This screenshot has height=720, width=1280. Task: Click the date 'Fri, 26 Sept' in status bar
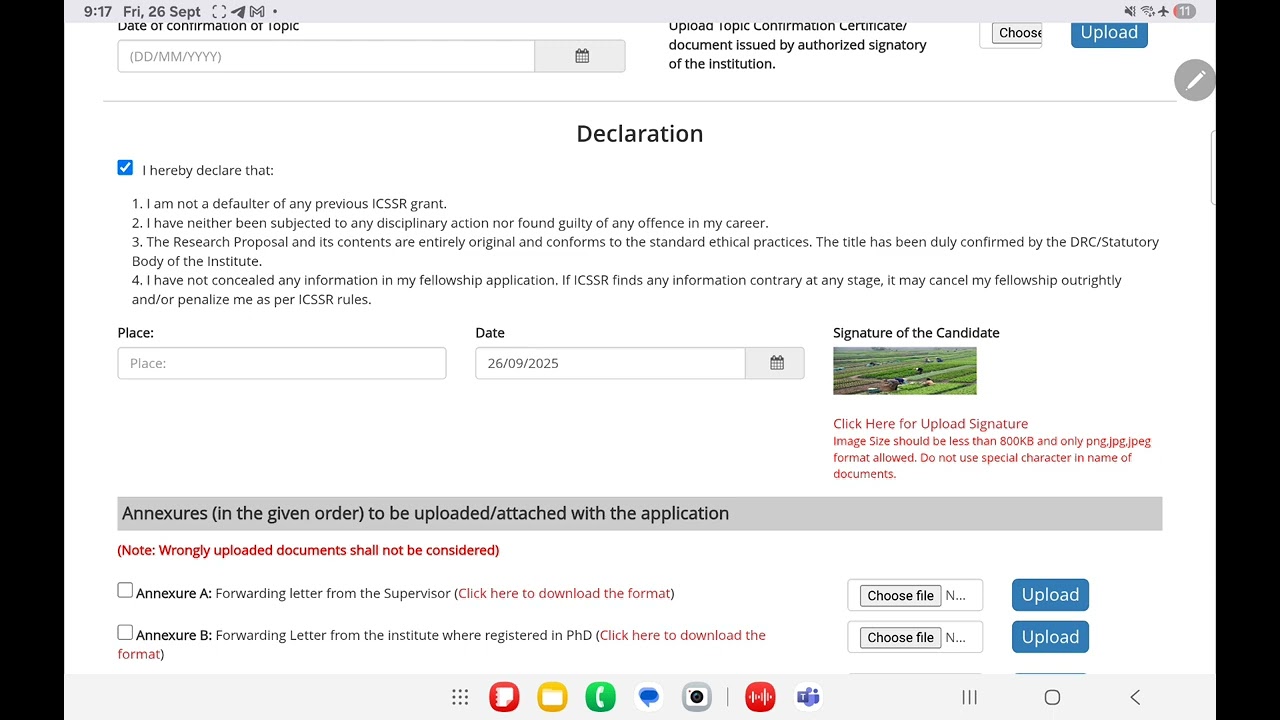(x=162, y=12)
